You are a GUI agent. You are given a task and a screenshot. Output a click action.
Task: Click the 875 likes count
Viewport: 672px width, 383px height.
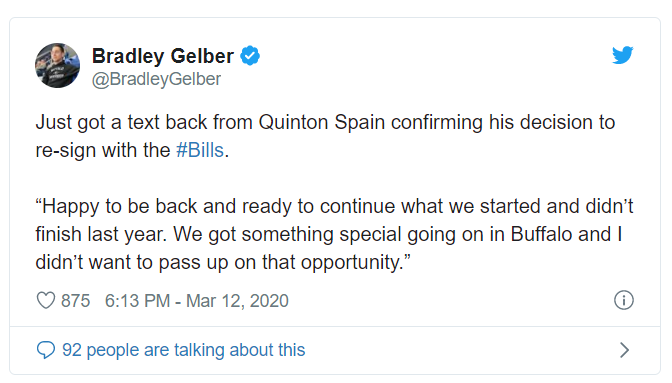pyautogui.click(x=75, y=301)
